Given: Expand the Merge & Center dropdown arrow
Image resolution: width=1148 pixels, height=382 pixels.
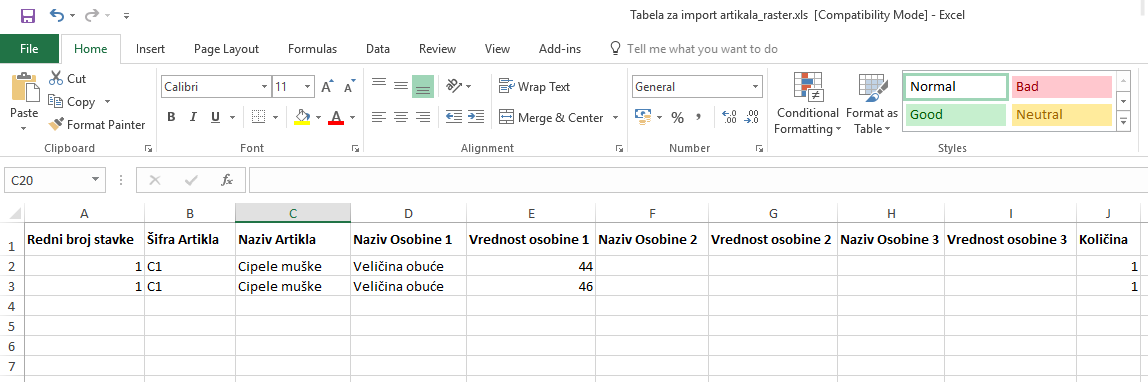Looking at the screenshot, I should [x=616, y=117].
